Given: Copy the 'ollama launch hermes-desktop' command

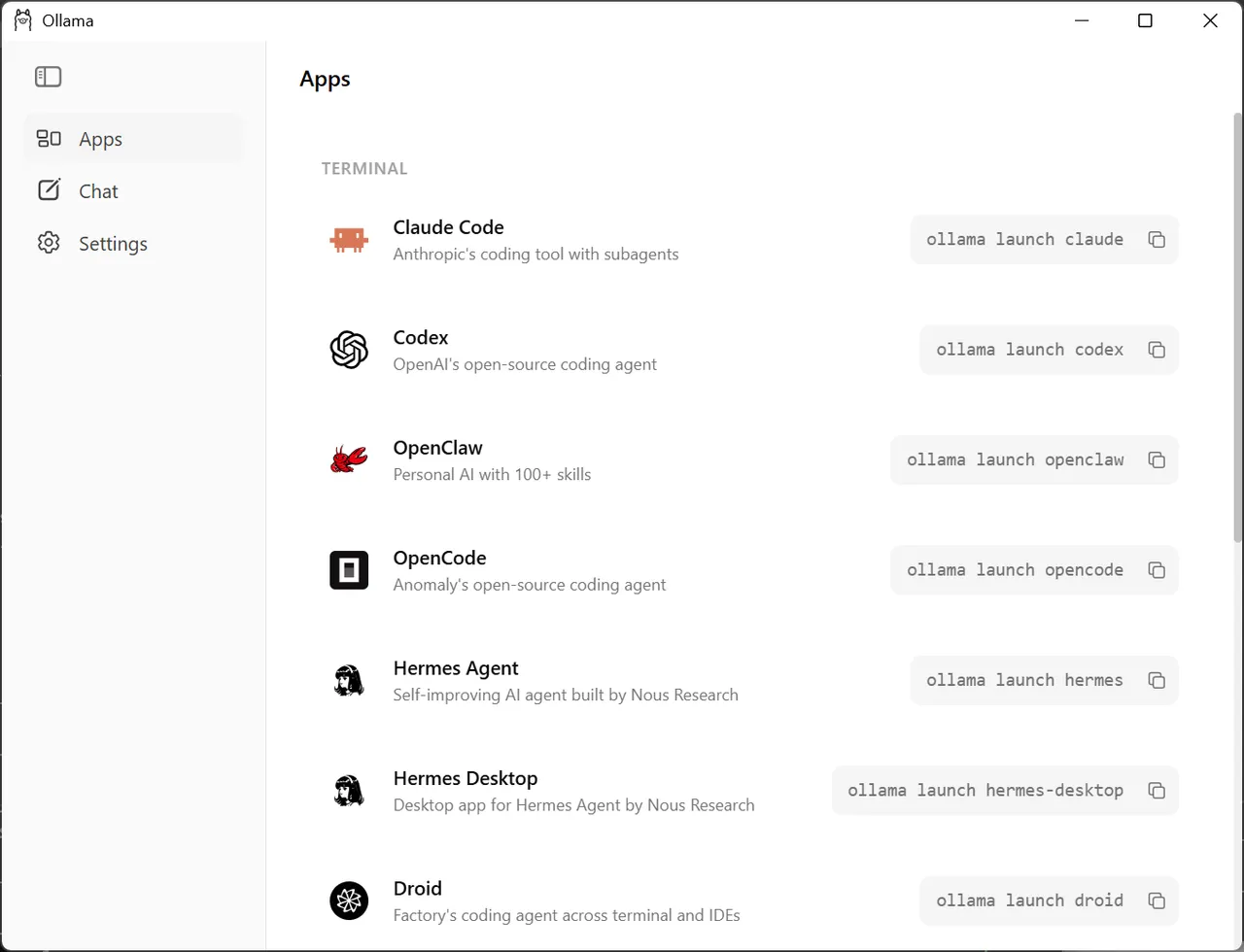Looking at the screenshot, I should pyautogui.click(x=1157, y=791).
